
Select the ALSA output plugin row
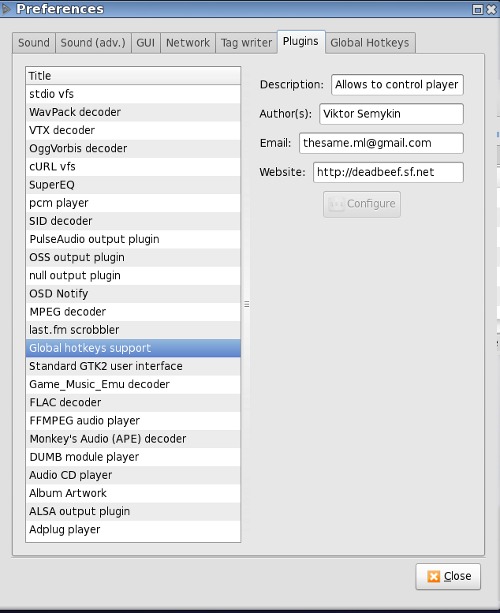(x=133, y=511)
